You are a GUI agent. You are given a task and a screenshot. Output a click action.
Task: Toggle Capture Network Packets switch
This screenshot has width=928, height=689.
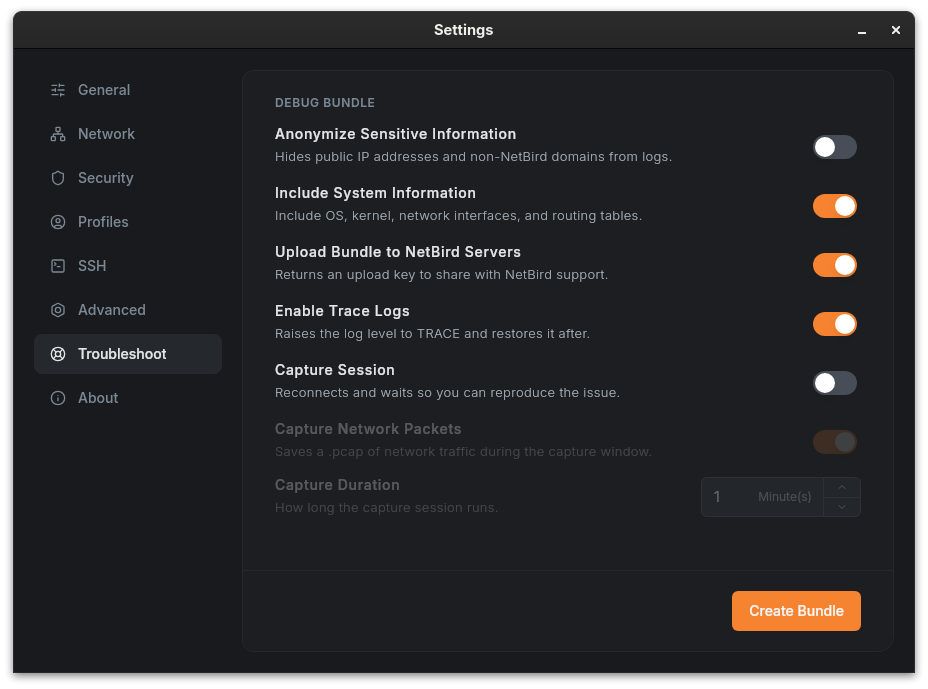834,442
